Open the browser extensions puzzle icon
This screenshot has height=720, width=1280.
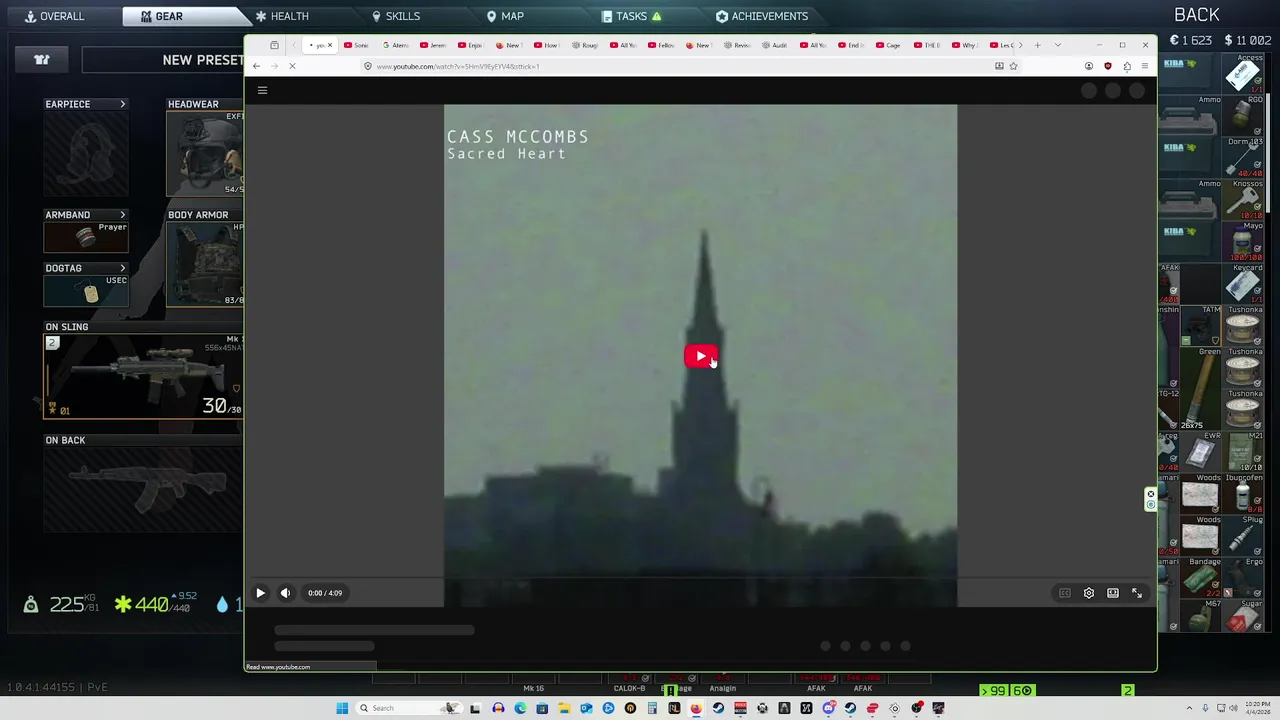pos(1127,66)
